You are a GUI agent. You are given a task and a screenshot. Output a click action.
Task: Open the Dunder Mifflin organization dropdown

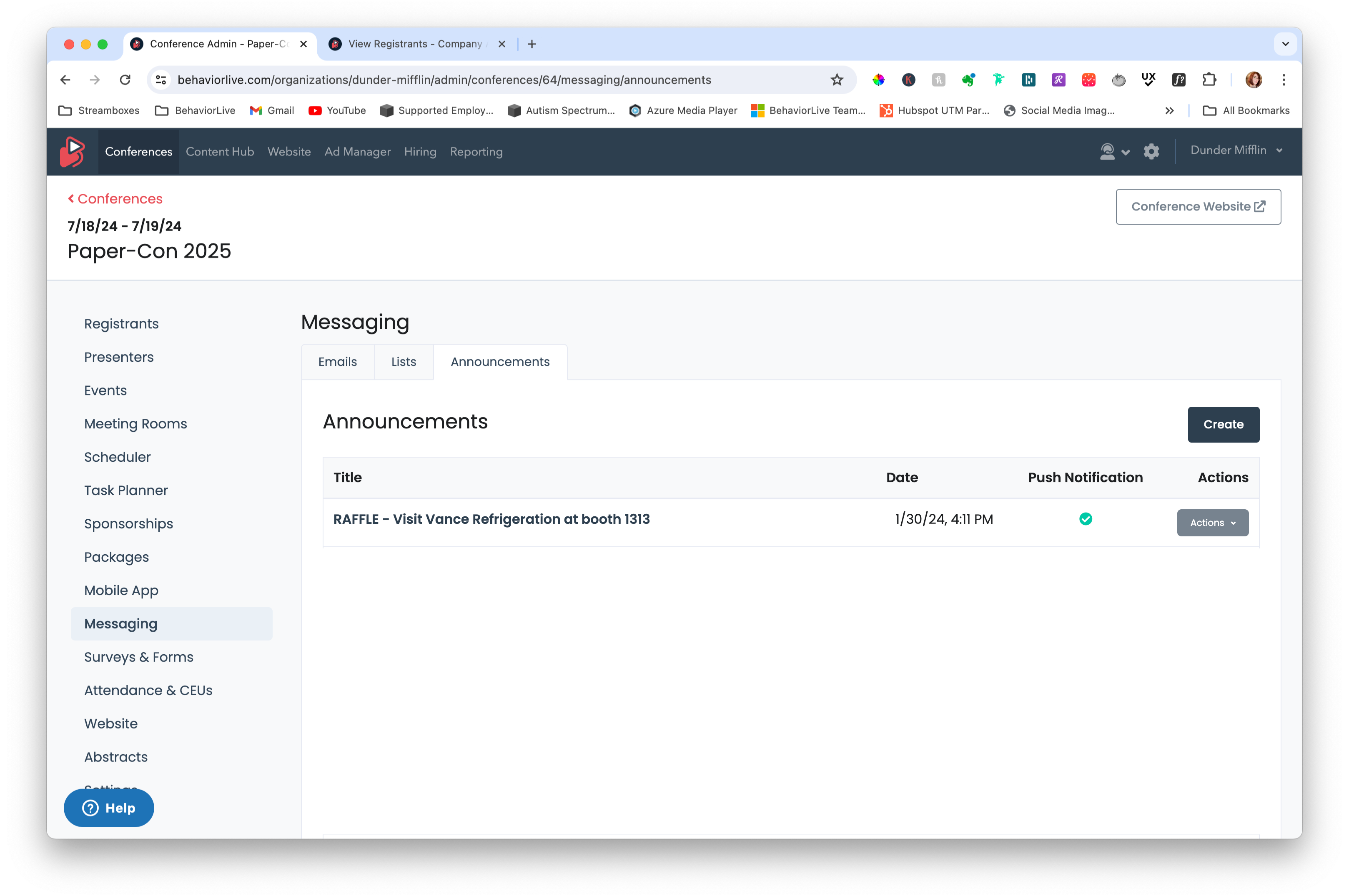1236,150
